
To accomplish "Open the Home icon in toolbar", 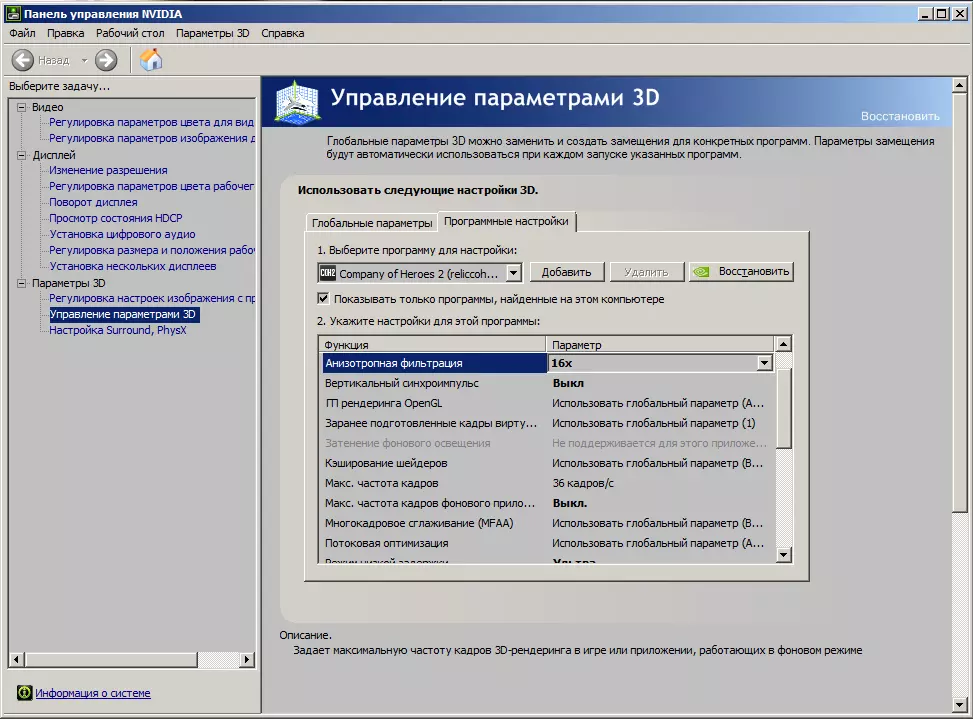I will pos(151,60).
